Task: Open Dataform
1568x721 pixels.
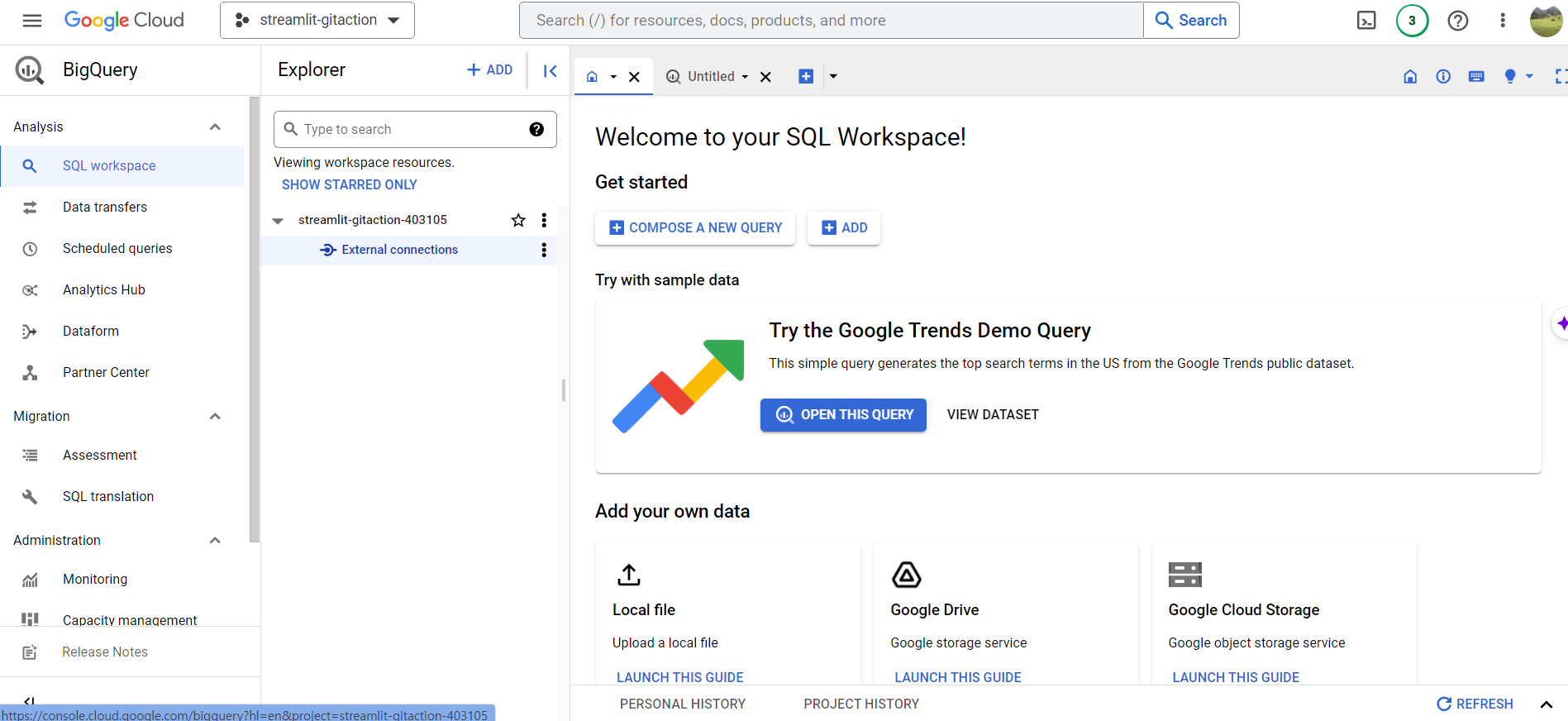Action: coord(122,332)
